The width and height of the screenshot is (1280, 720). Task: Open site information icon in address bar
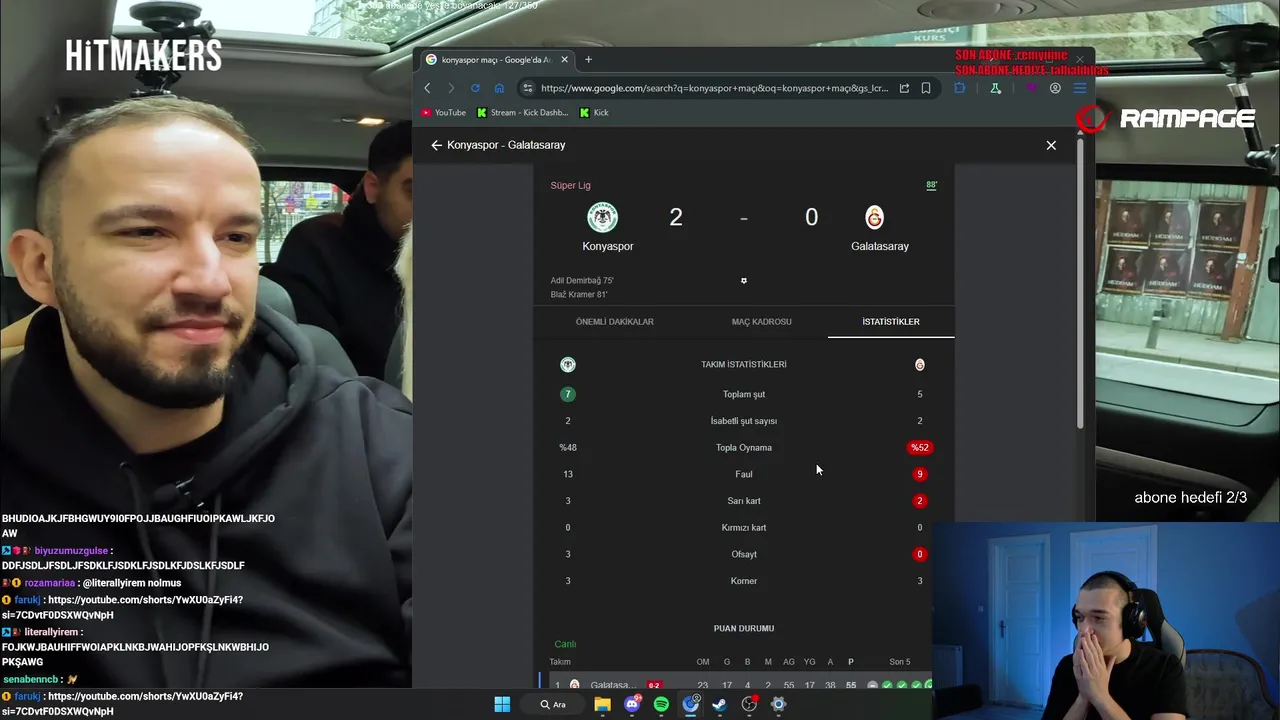pos(528,88)
